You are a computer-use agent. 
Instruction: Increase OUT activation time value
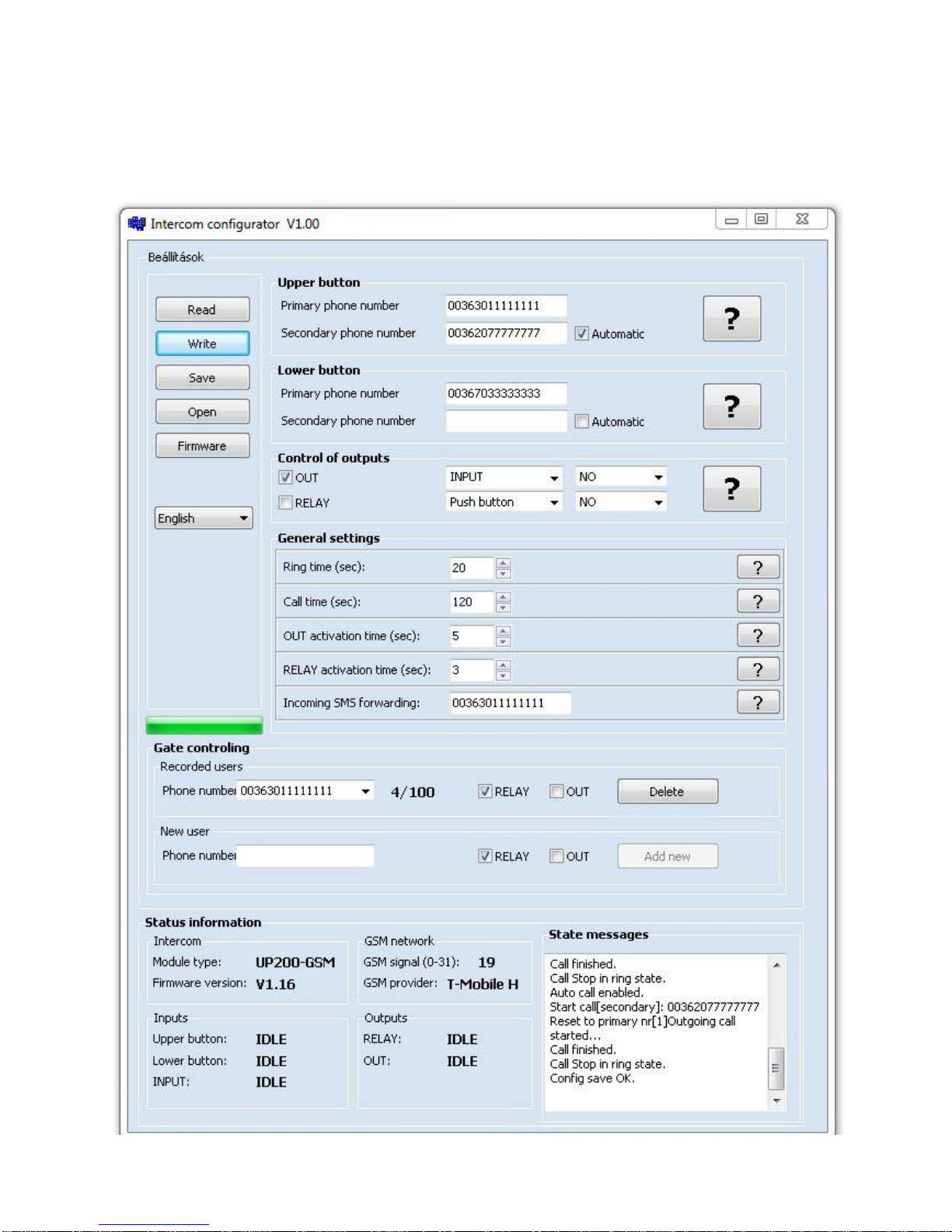504,631
